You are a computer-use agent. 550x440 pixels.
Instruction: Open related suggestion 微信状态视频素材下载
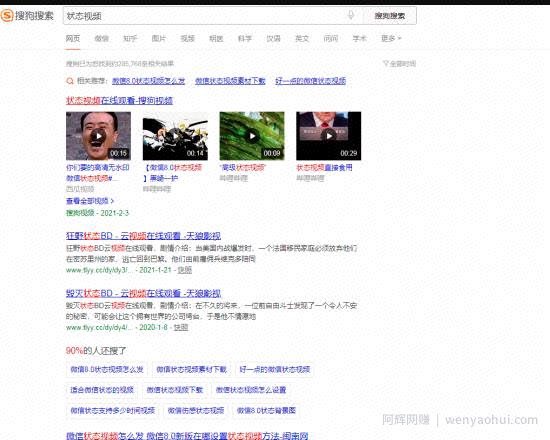pos(230,81)
